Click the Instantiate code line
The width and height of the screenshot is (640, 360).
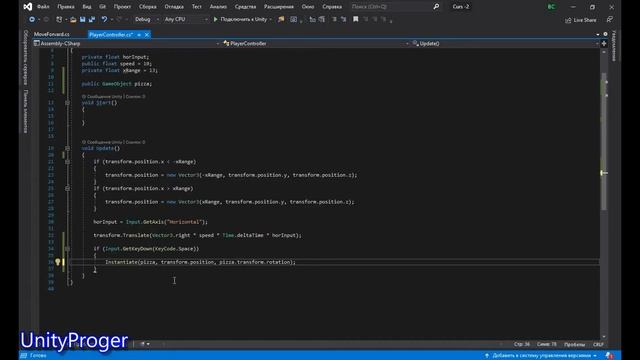200,262
